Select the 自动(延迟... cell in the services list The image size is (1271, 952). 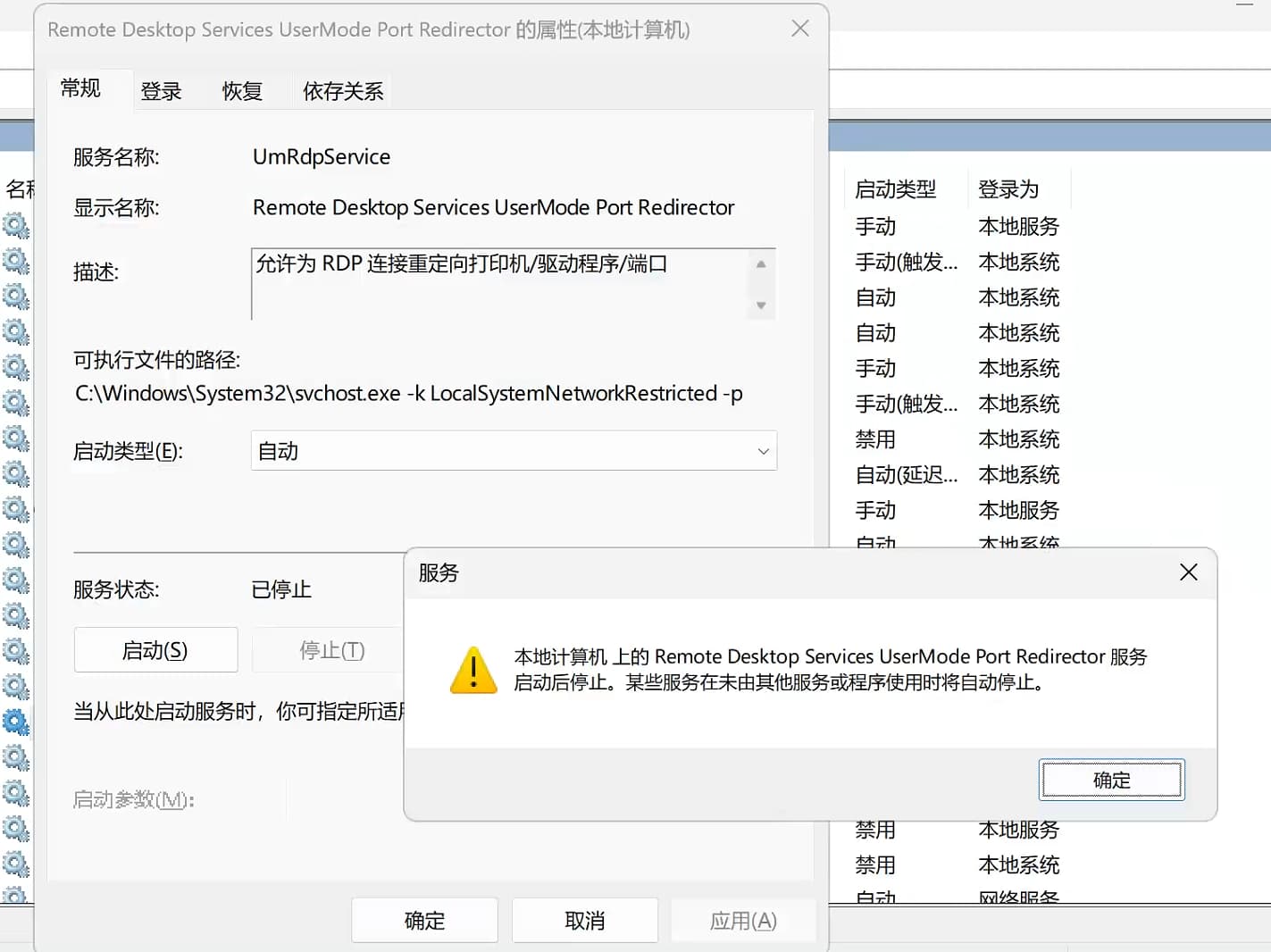[x=906, y=474]
